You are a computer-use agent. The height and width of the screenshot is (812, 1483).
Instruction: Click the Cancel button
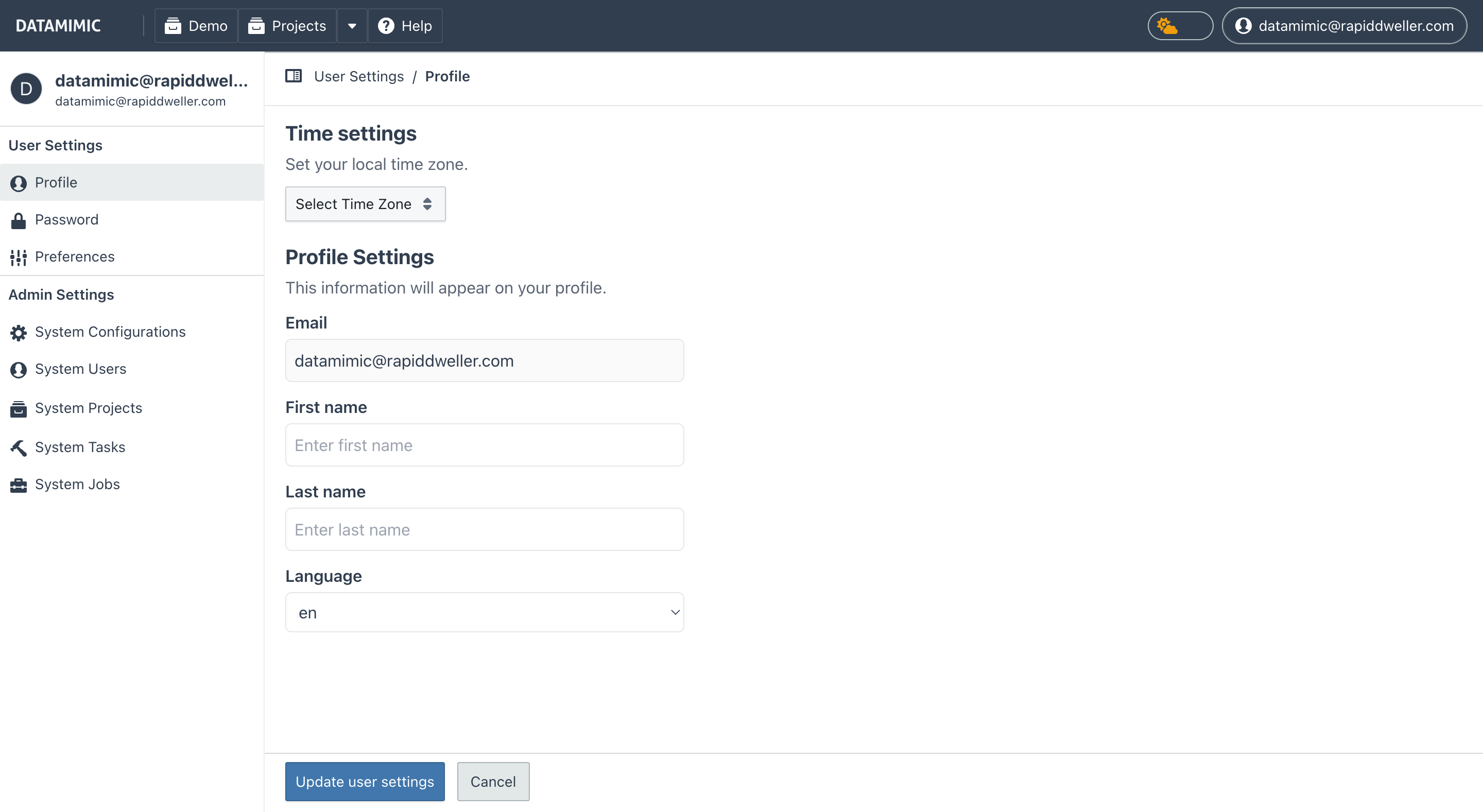coord(493,782)
